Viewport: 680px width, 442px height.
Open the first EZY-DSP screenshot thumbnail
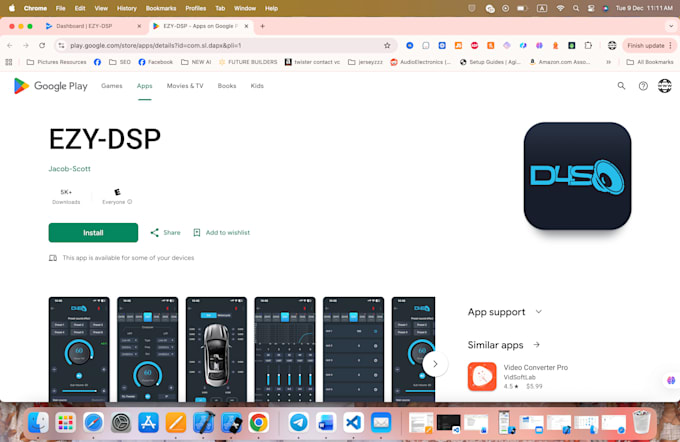click(79, 349)
